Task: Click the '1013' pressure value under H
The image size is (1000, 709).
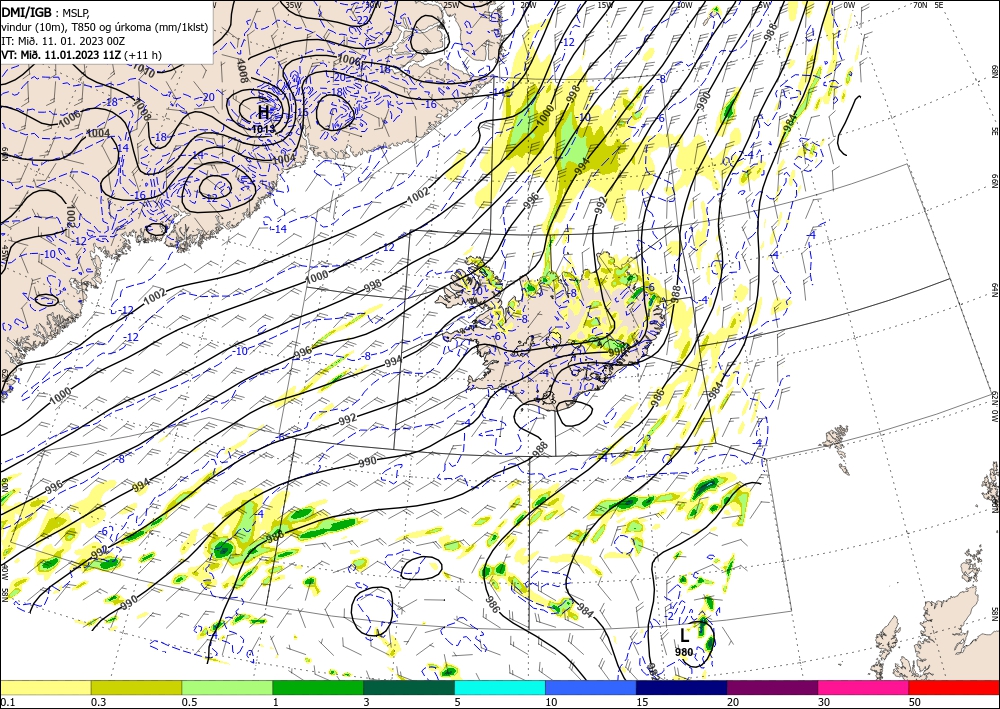Action: pyautogui.click(x=263, y=129)
